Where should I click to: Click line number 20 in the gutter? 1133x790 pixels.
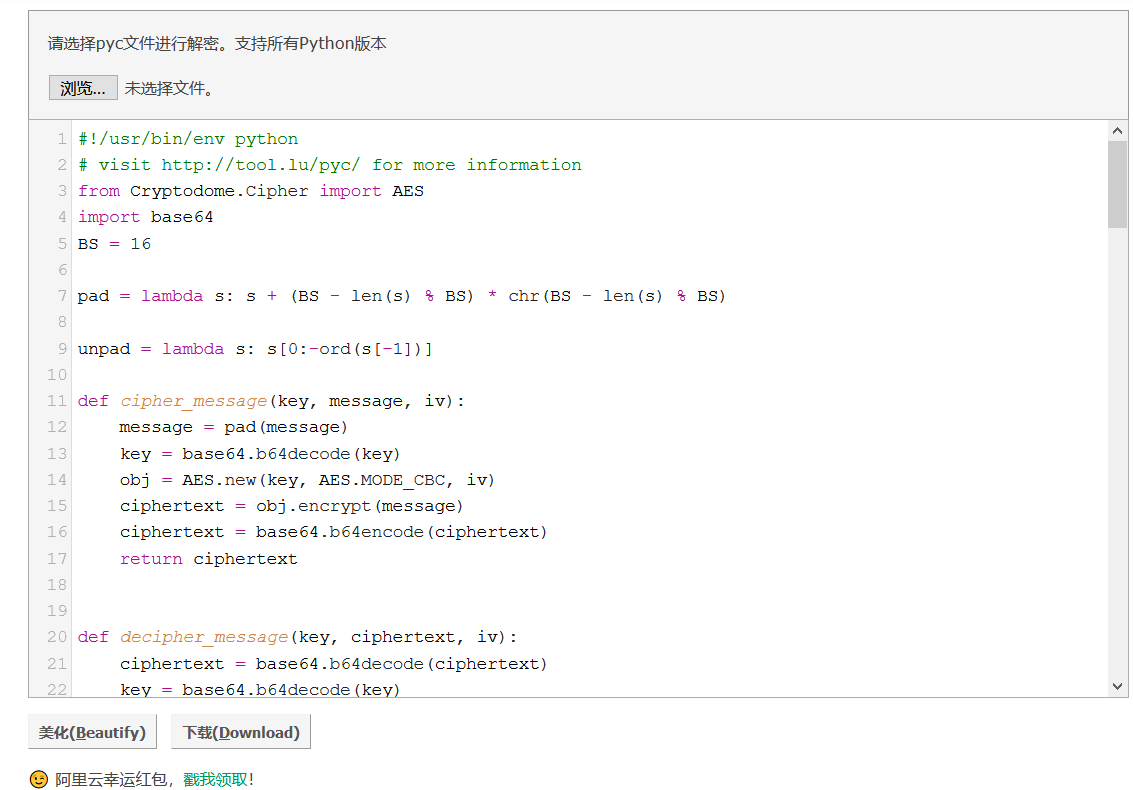coord(57,637)
